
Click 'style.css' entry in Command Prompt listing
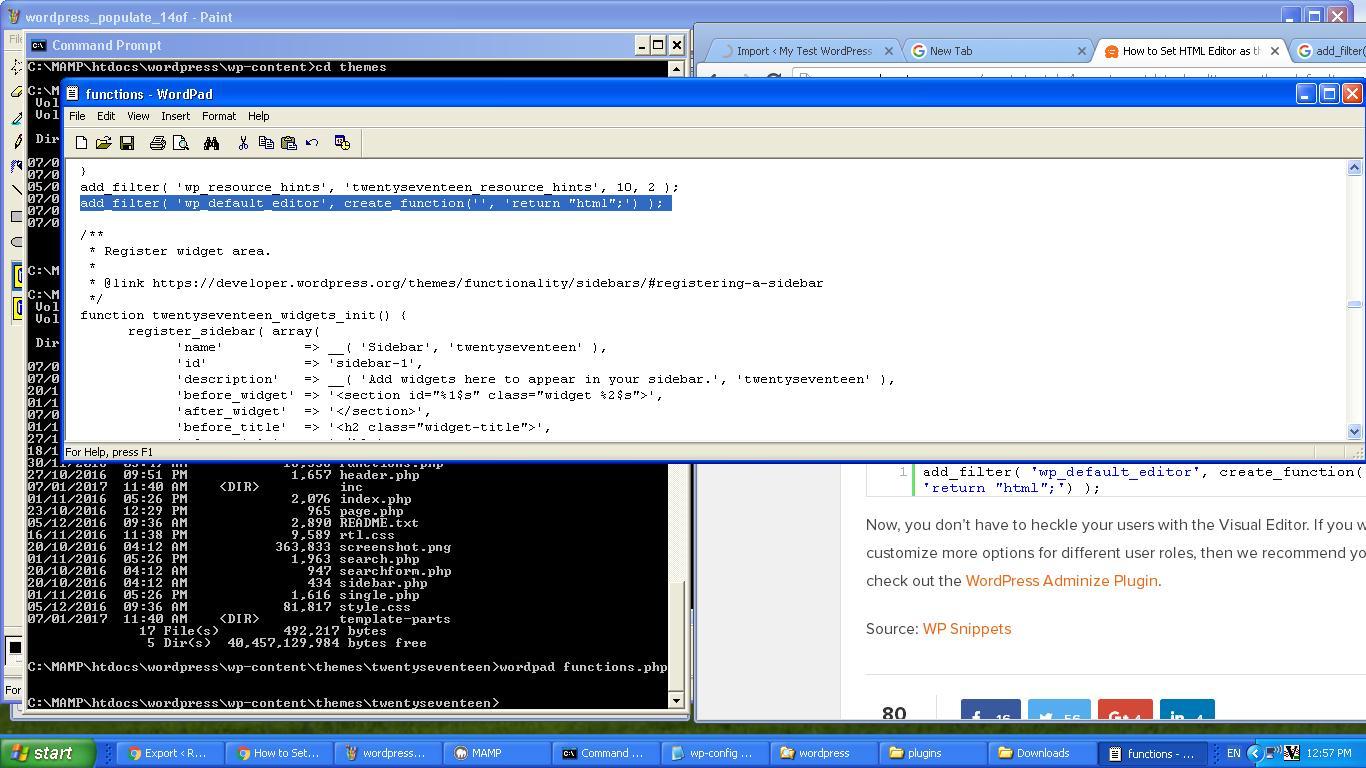coord(375,607)
